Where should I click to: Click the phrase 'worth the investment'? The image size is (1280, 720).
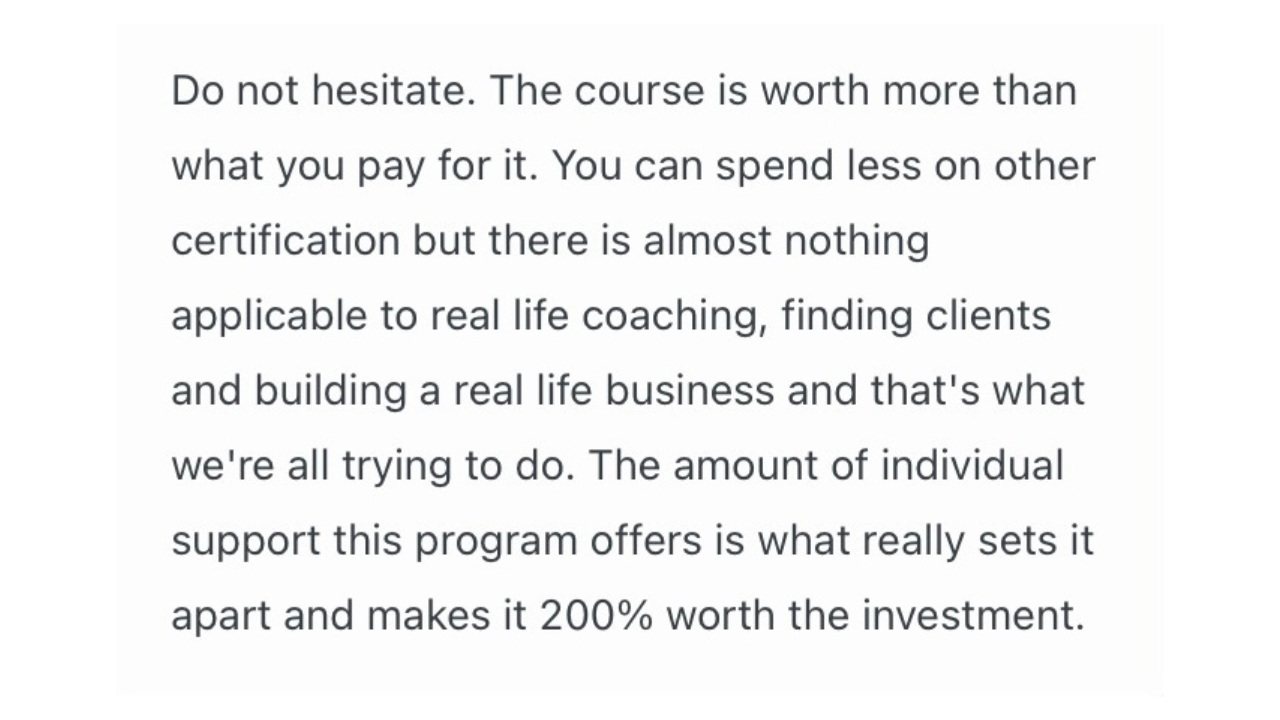pyautogui.click(x=875, y=617)
